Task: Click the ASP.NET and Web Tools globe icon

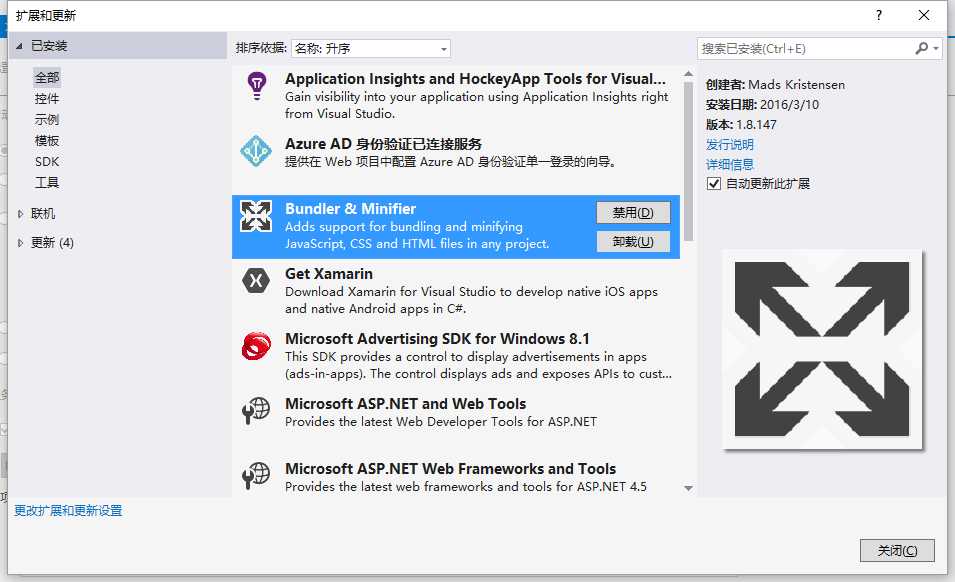Action: click(256, 411)
